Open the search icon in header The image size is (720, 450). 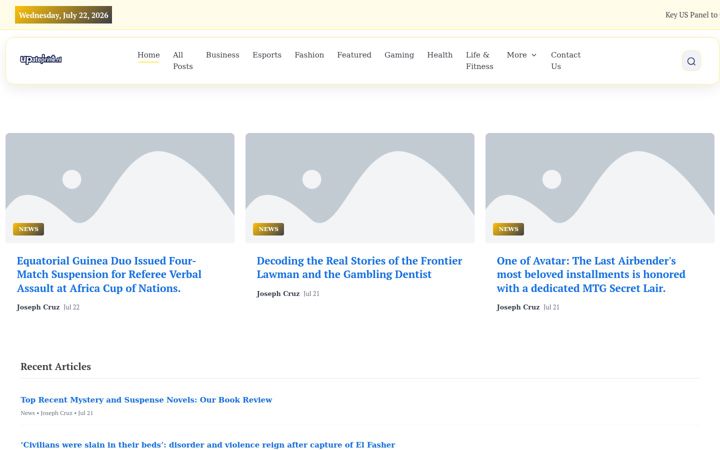pyautogui.click(x=691, y=61)
